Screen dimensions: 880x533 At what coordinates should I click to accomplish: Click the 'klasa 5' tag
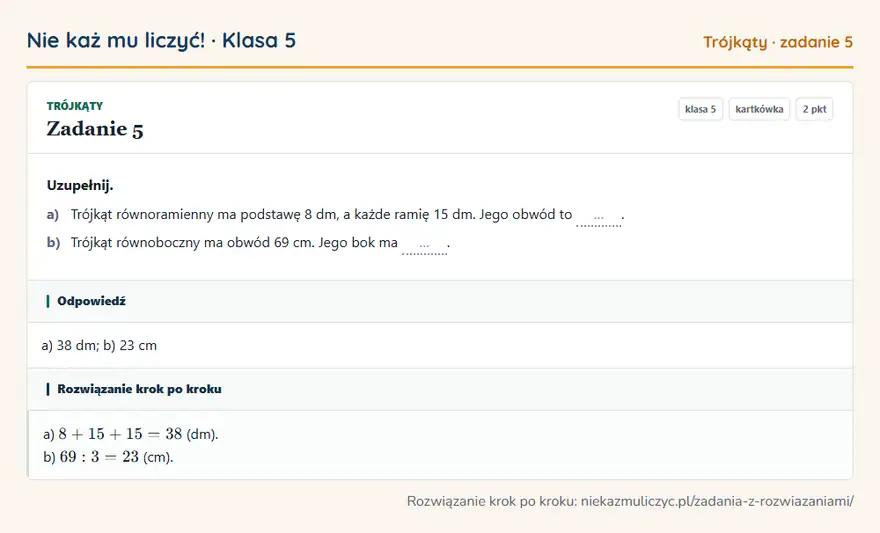coord(700,109)
